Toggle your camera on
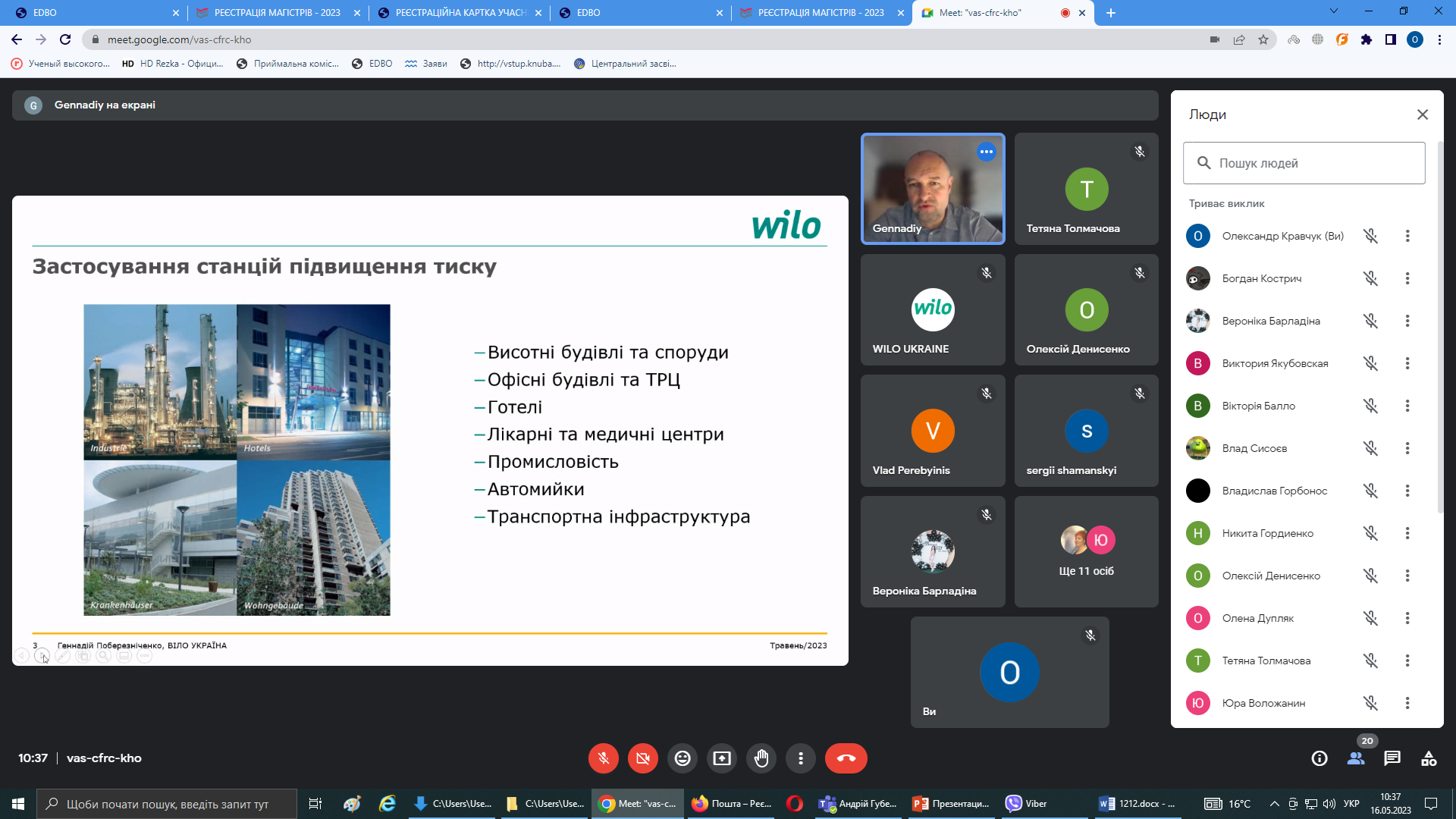Screen dimensions: 1456x819 tap(643, 758)
